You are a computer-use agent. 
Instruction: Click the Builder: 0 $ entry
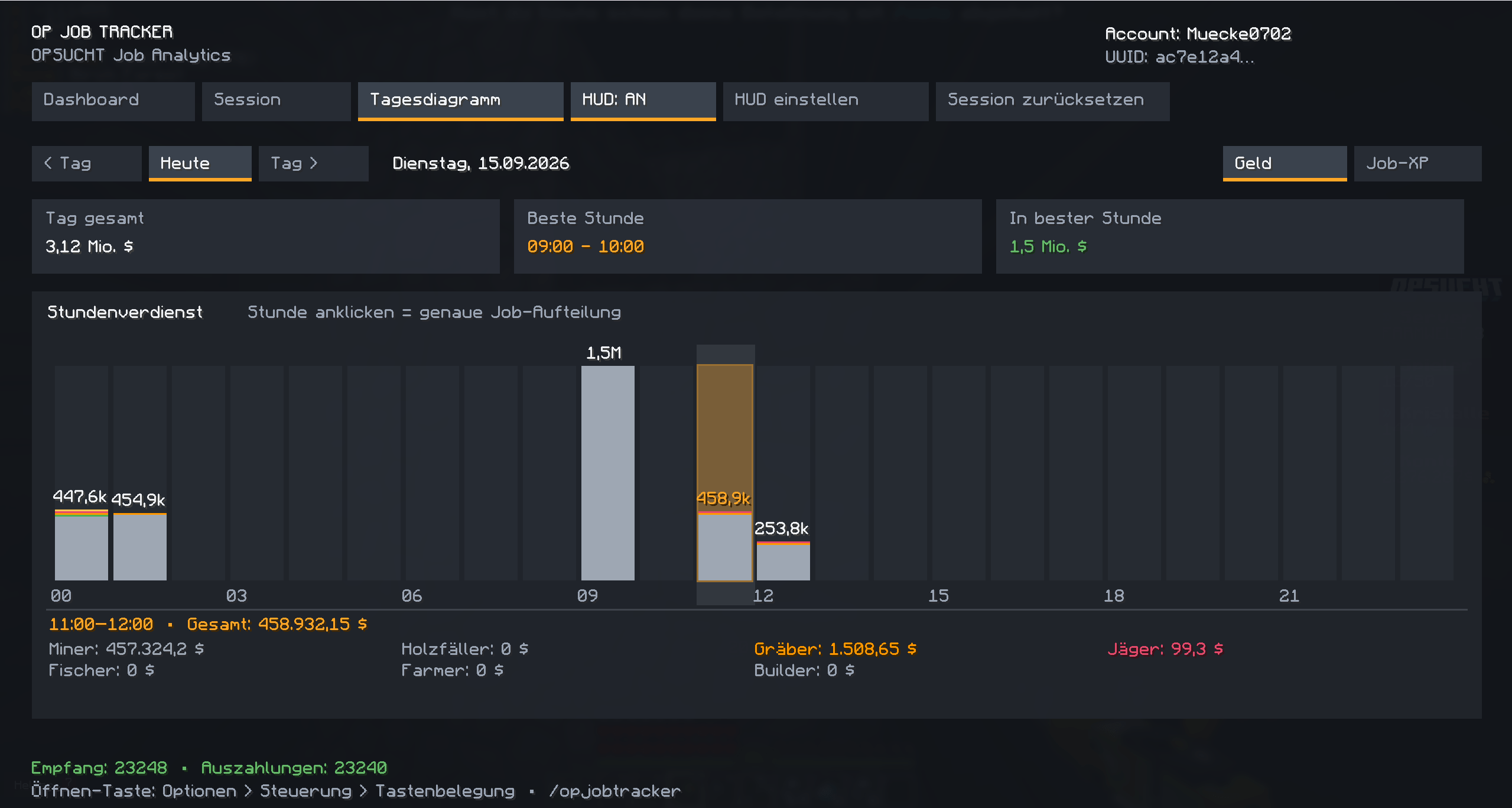pyautogui.click(x=804, y=670)
